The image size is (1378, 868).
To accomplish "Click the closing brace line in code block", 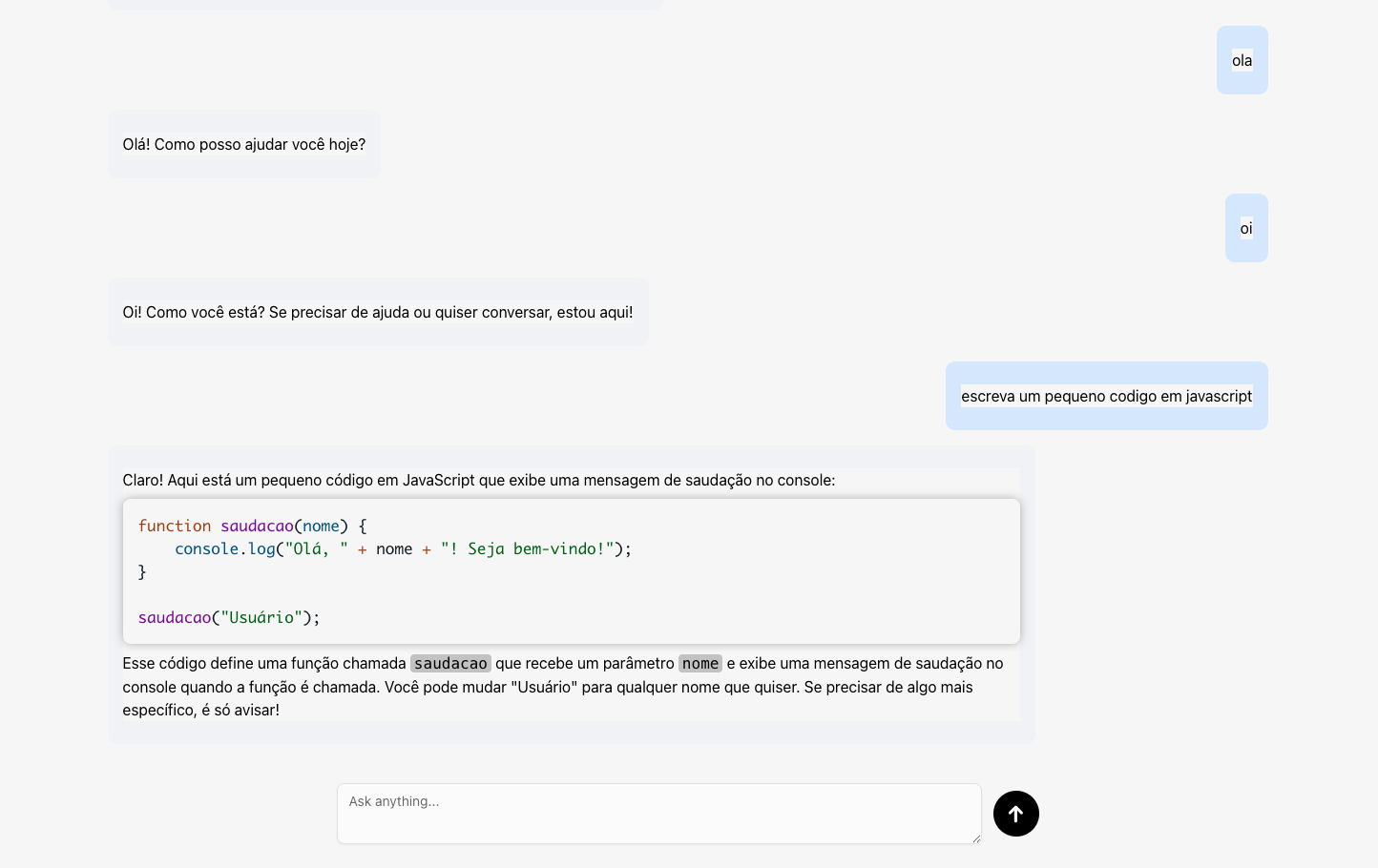I will (x=142, y=571).
